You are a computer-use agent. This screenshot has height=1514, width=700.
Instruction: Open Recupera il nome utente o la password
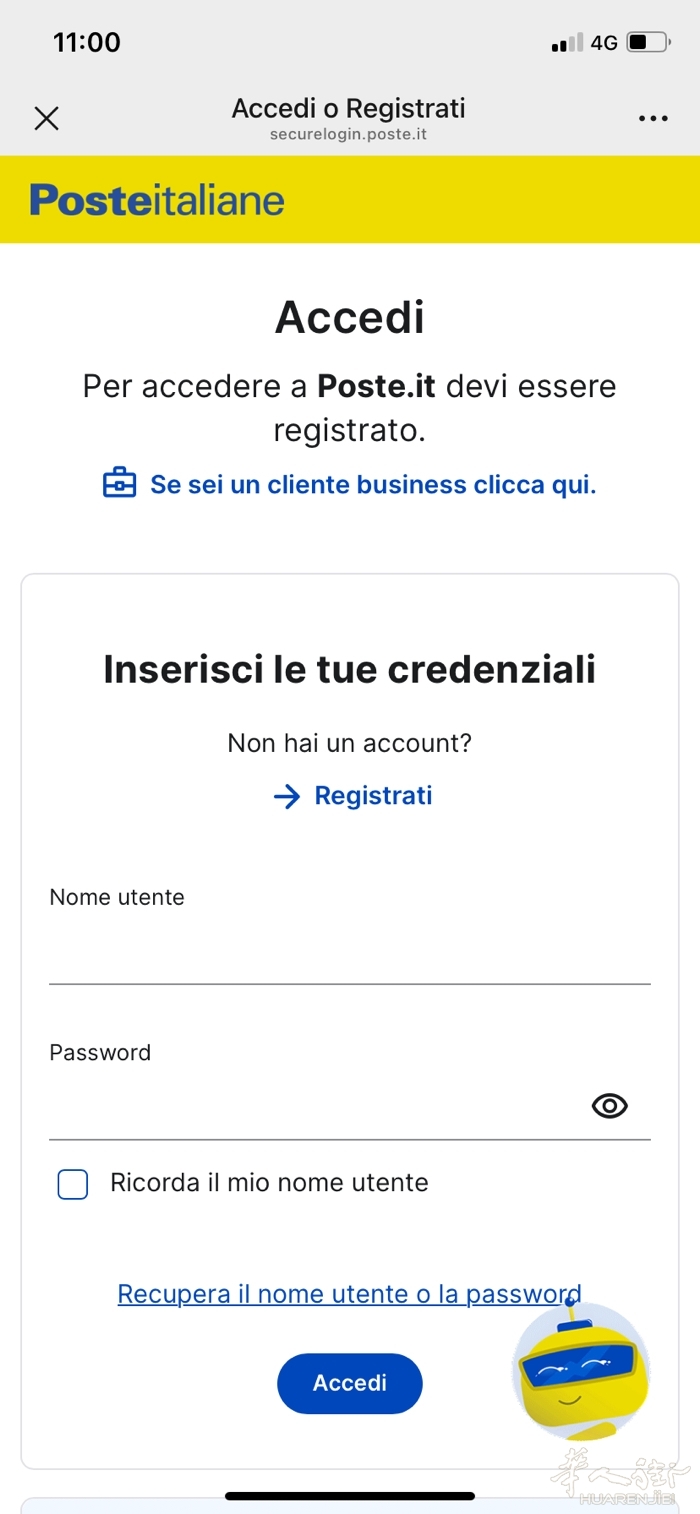[349, 1294]
